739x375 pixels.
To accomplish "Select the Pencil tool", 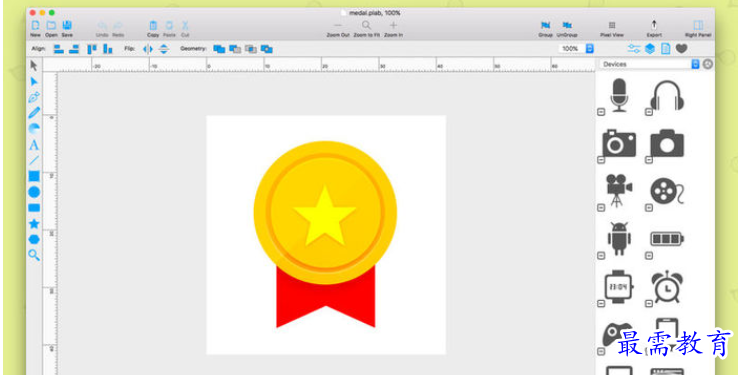I will click(x=34, y=113).
